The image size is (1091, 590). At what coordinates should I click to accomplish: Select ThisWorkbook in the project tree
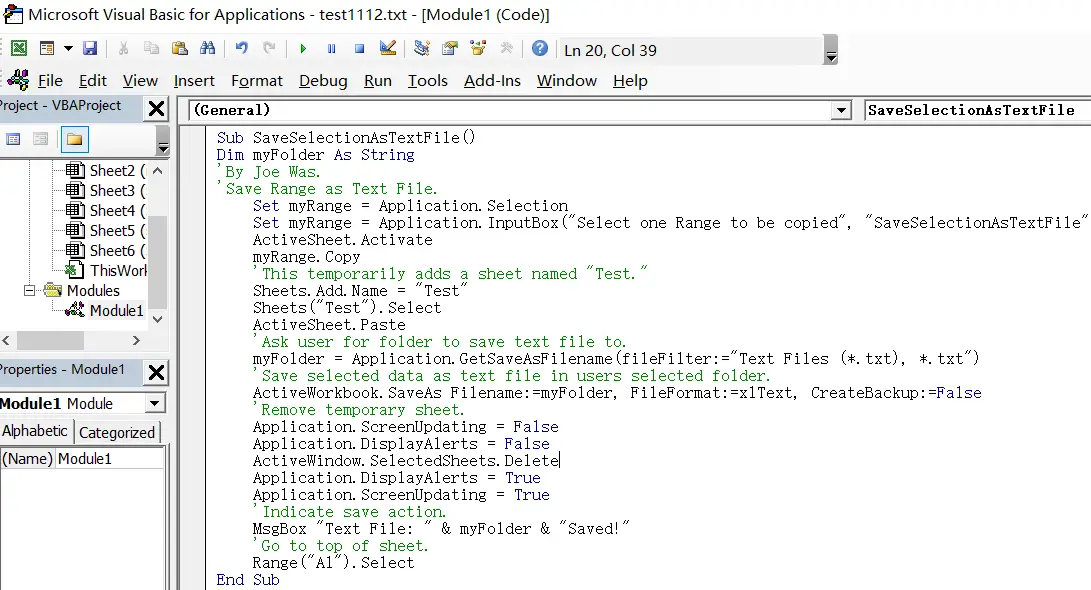tap(106, 271)
